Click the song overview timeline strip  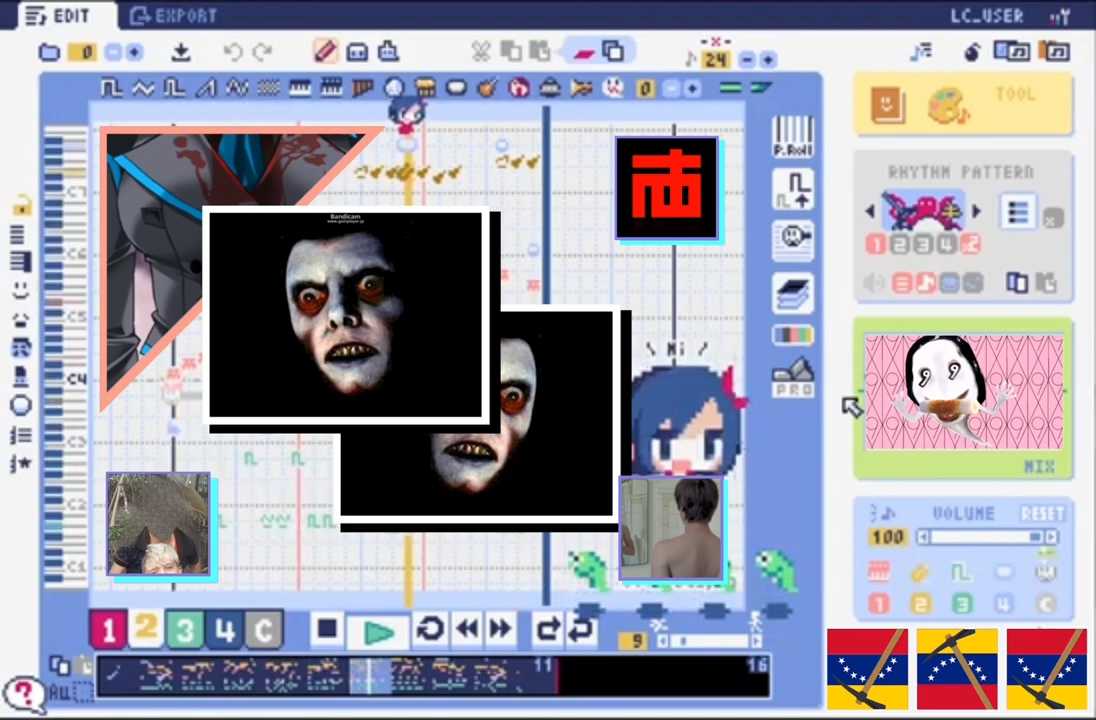(x=433, y=676)
